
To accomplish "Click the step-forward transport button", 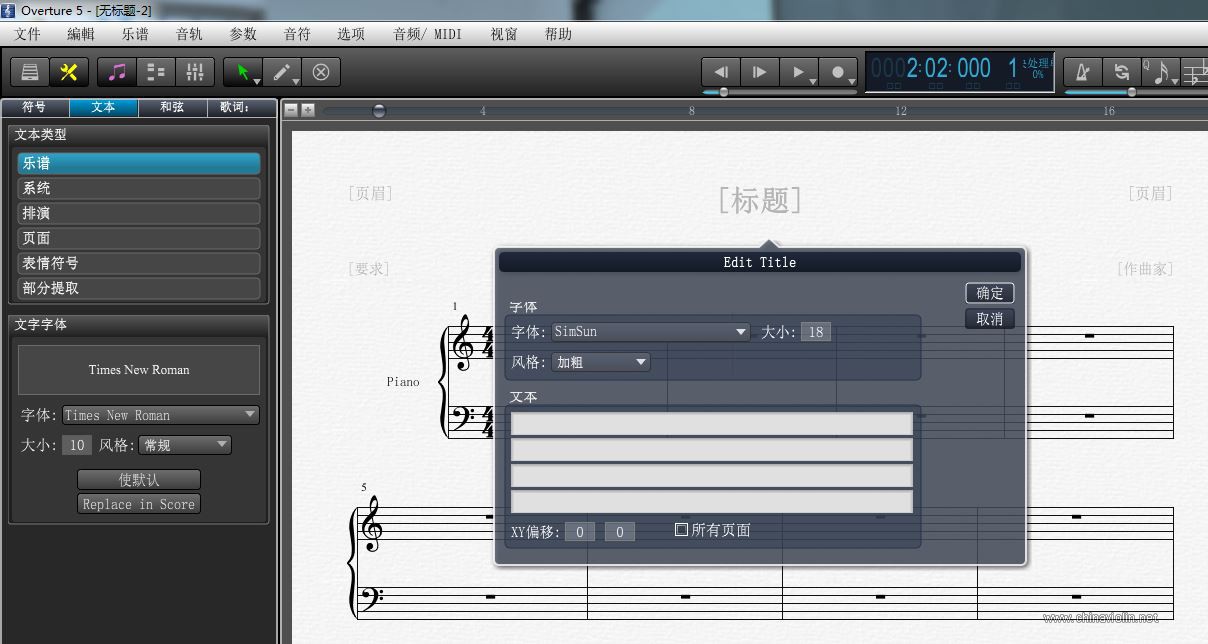I will point(760,72).
